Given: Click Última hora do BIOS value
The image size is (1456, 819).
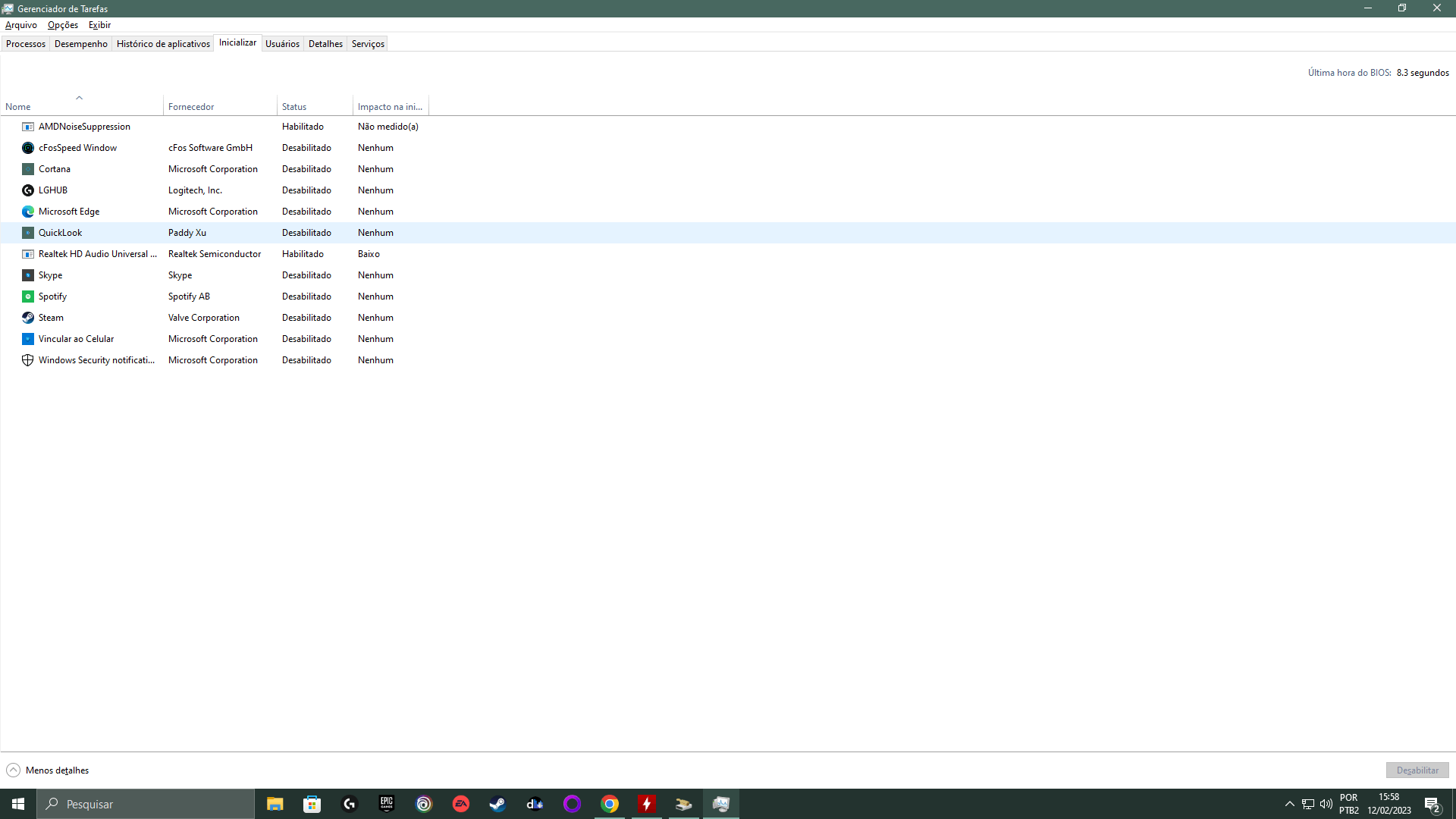Looking at the screenshot, I should [x=1423, y=73].
